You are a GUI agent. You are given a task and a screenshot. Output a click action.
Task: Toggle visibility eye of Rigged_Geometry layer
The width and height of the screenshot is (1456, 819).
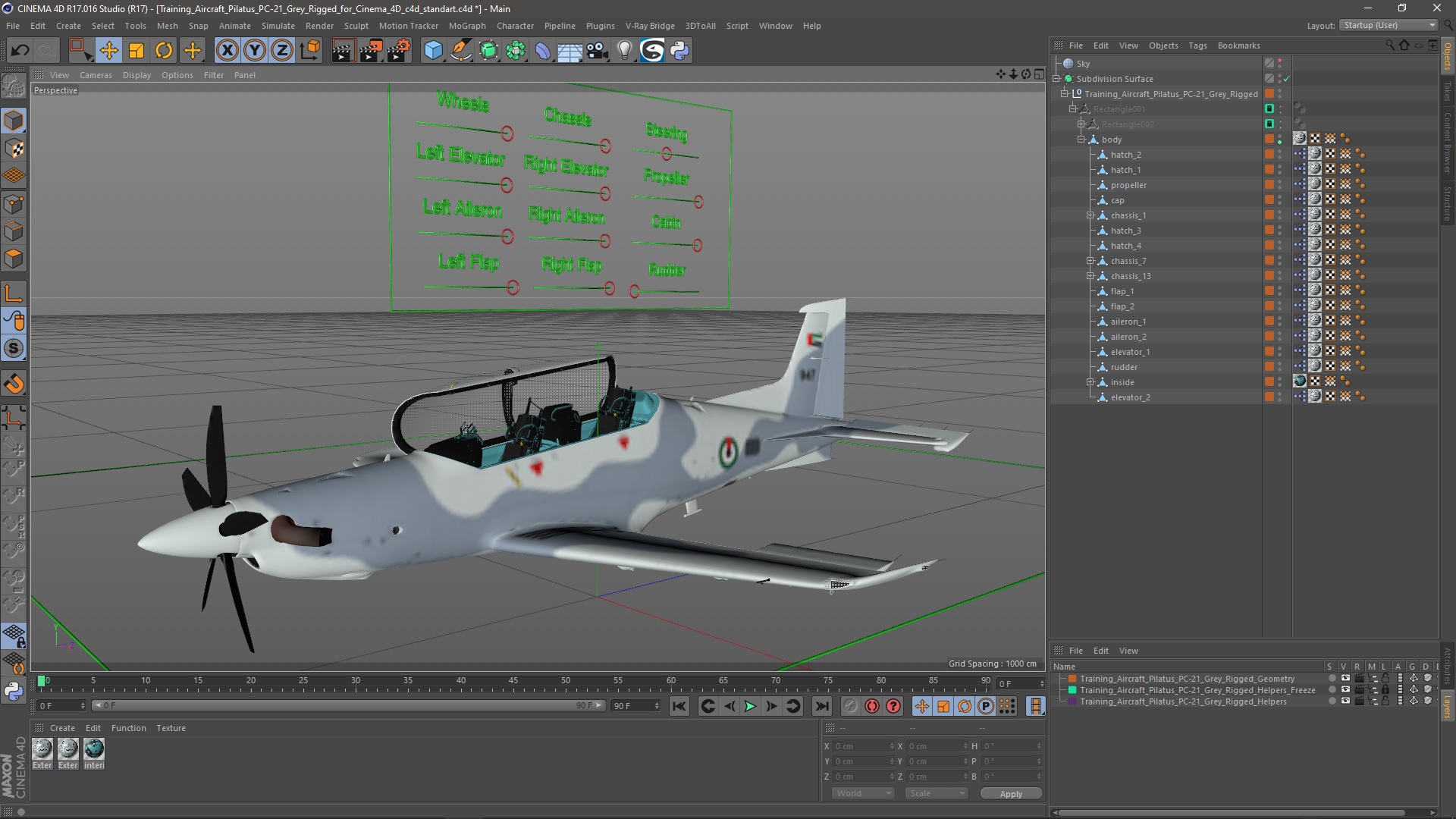1345,679
